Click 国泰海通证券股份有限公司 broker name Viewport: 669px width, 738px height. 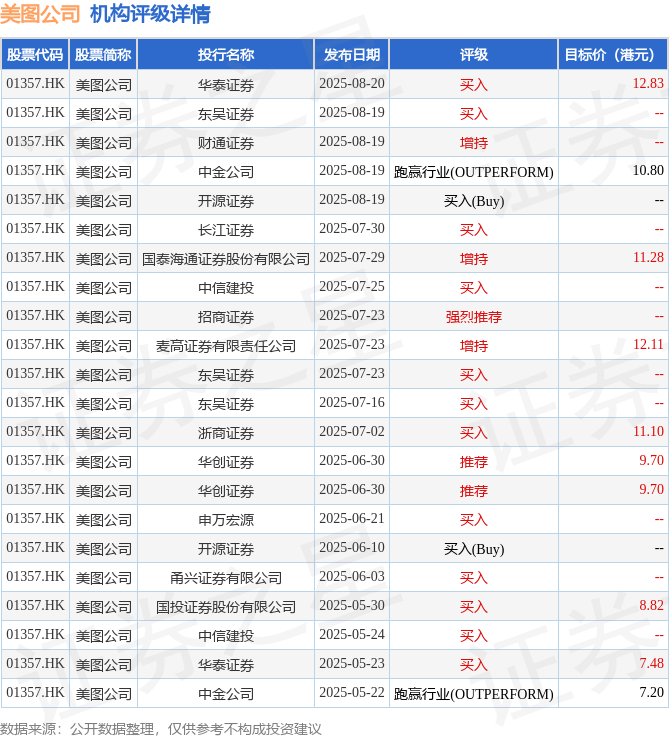pyautogui.click(x=226, y=259)
